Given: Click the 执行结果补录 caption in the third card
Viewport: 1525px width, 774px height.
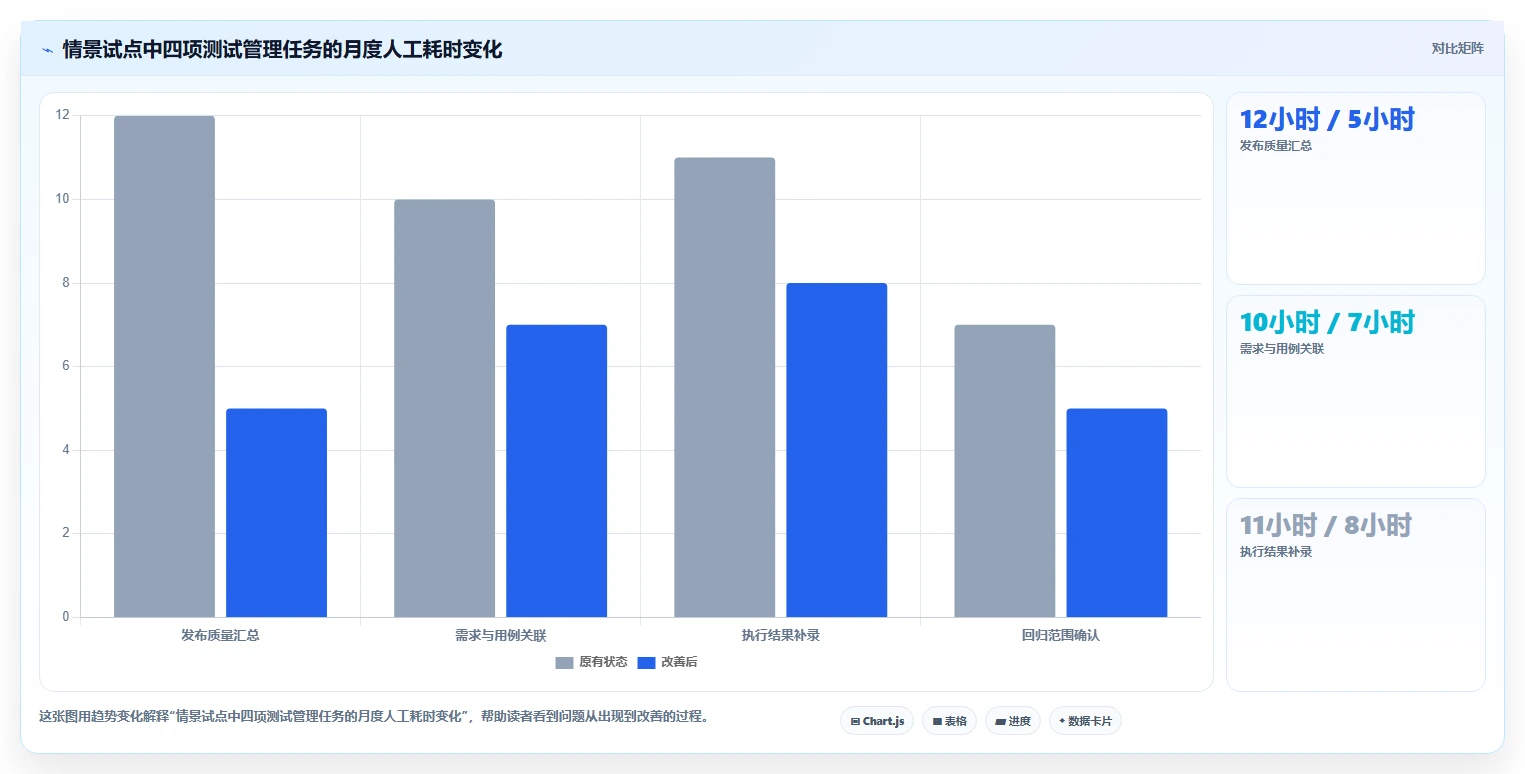Looking at the screenshot, I should coord(1275,552).
